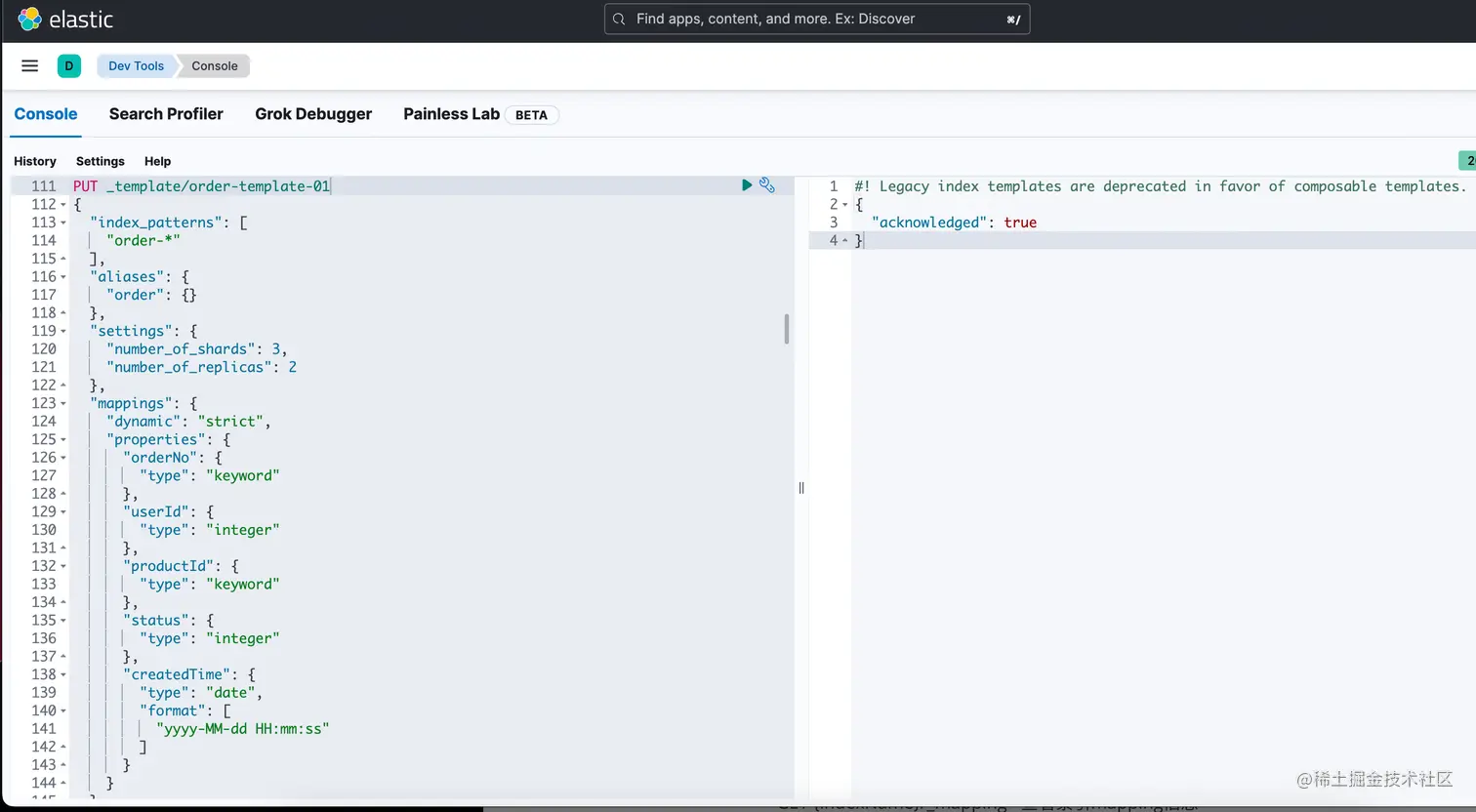Click the "userId" field name

click(x=156, y=511)
